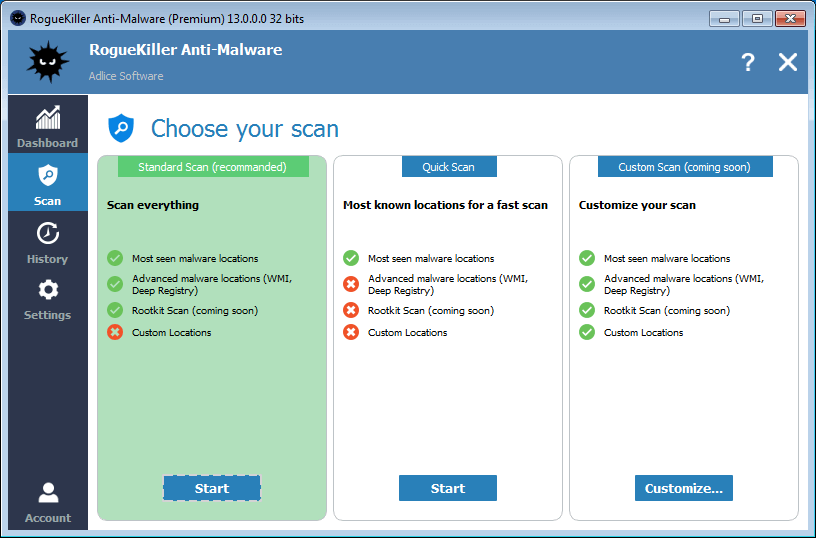
Task: Start the Quick Scan
Action: tap(448, 488)
